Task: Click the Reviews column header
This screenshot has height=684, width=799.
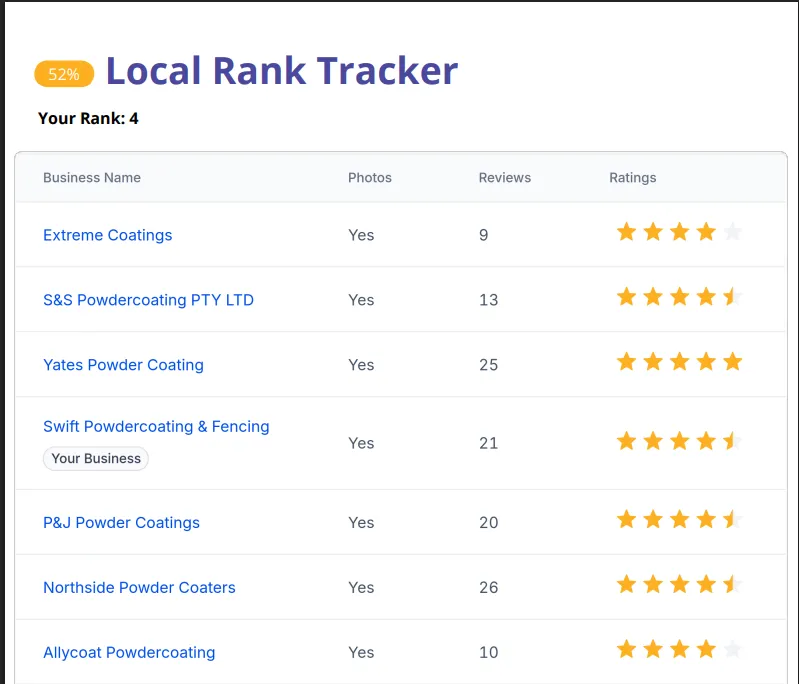Action: [x=504, y=177]
